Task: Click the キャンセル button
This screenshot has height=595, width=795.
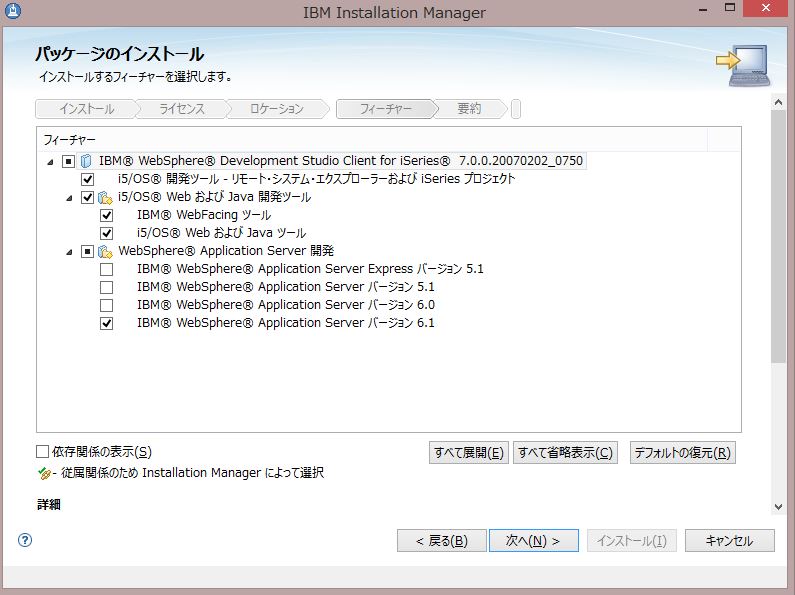Action: pos(730,541)
